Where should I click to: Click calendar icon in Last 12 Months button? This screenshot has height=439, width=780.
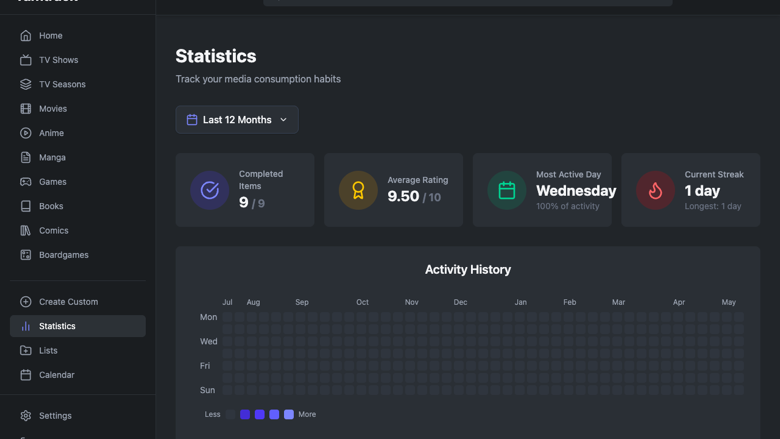[x=192, y=120]
